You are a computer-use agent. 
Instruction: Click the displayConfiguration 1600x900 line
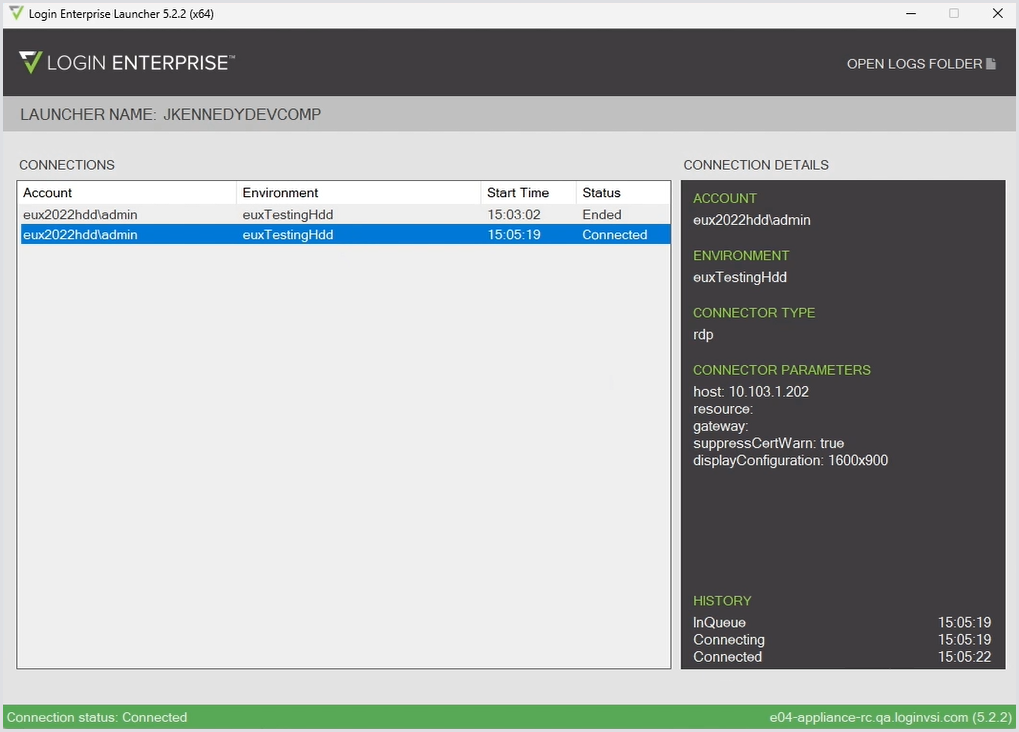790,461
